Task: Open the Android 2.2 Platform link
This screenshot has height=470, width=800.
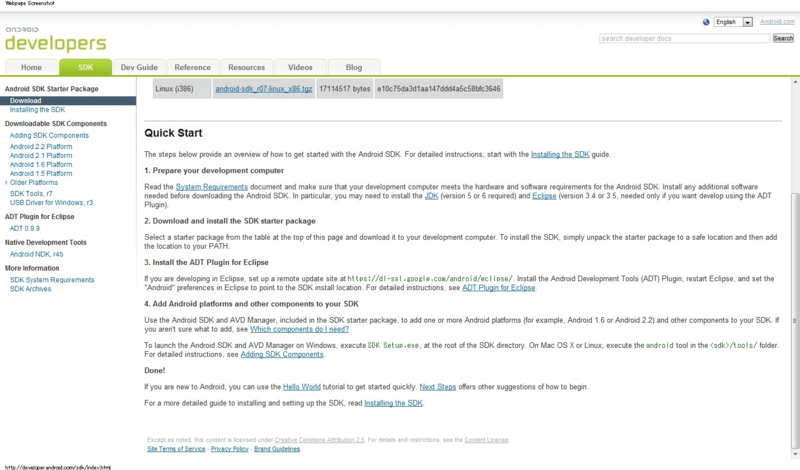Action: [x=41, y=146]
